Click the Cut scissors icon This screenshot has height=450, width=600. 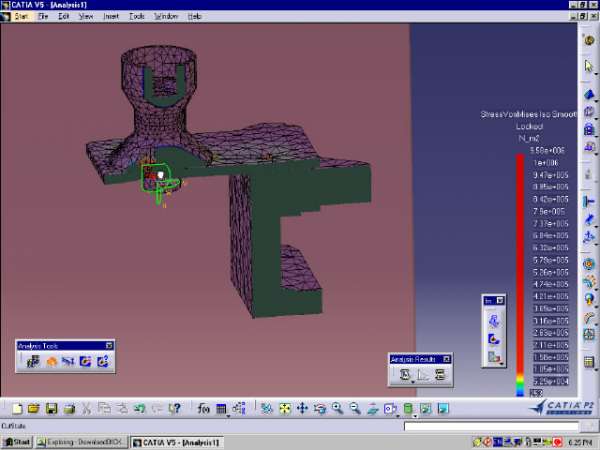[x=86, y=409]
